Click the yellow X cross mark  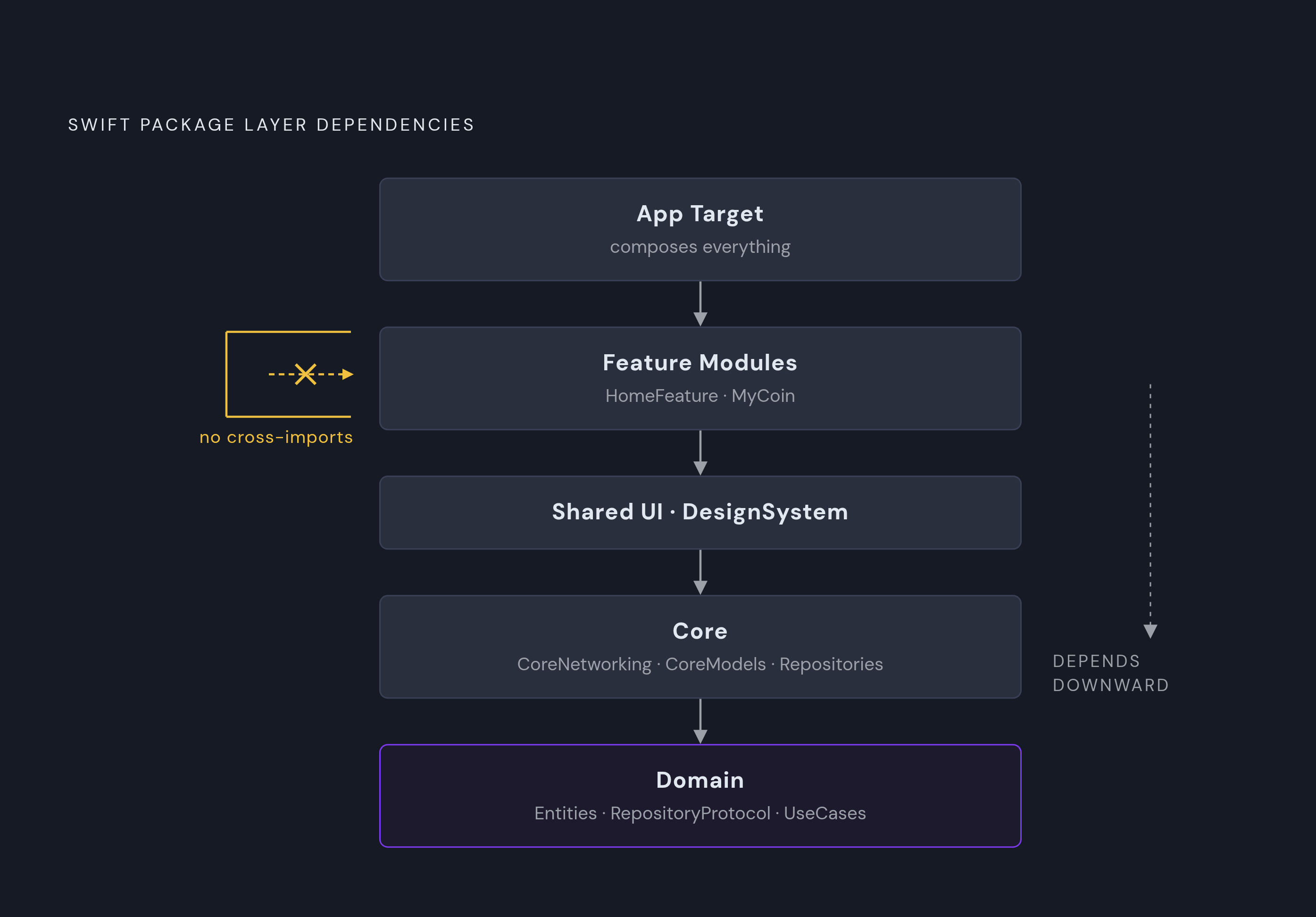point(306,374)
